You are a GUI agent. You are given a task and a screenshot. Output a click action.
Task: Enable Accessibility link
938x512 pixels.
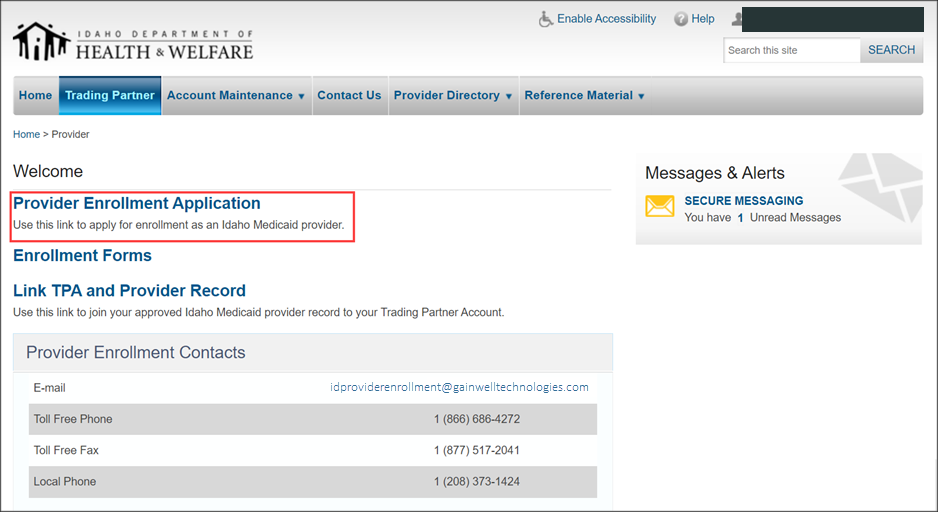click(x=607, y=19)
